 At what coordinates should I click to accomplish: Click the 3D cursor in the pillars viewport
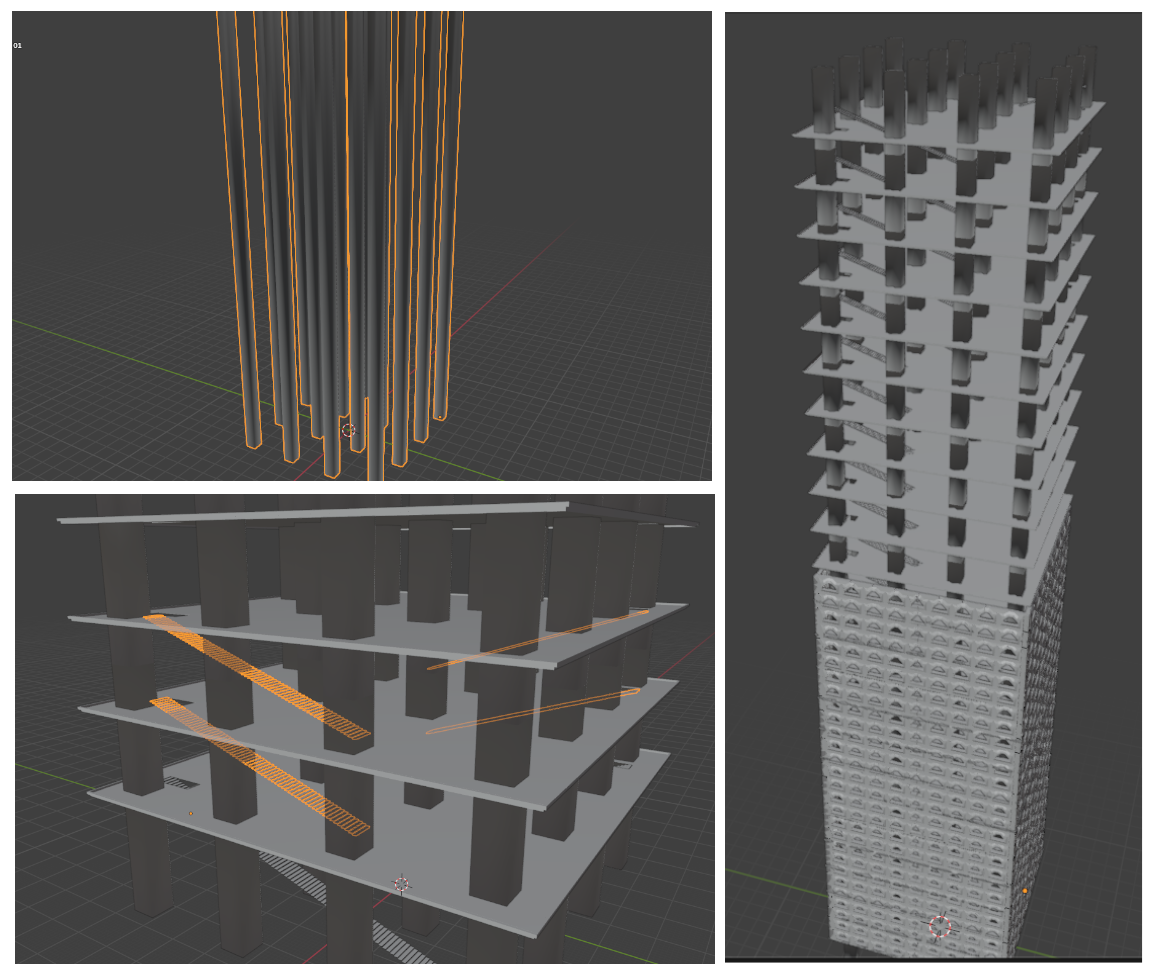[x=348, y=430]
